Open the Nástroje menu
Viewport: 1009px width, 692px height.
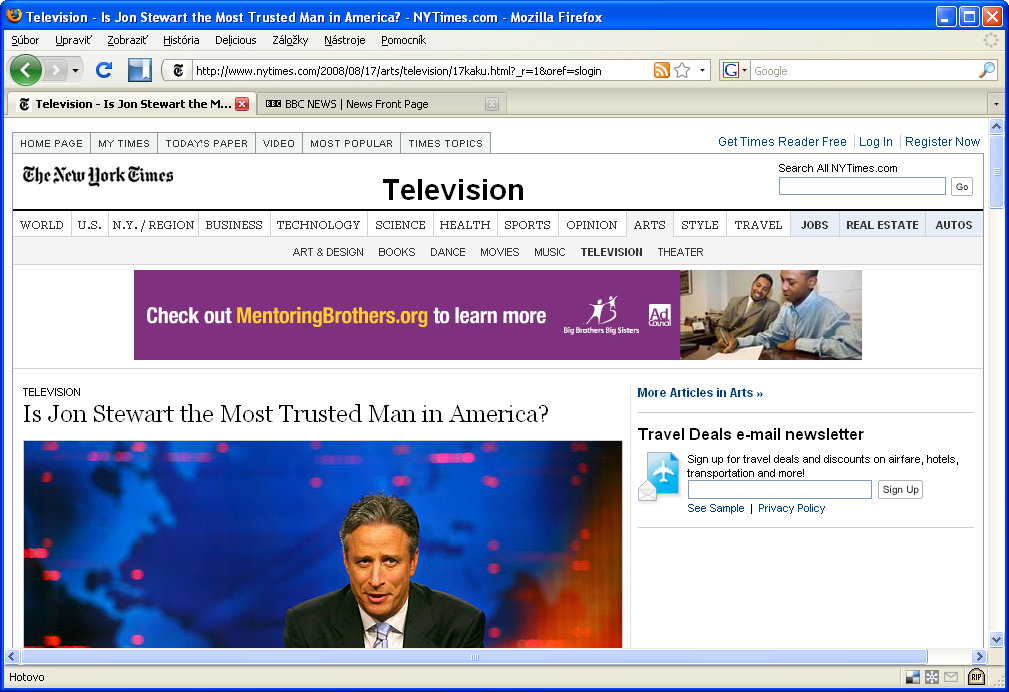pyautogui.click(x=344, y=40)
